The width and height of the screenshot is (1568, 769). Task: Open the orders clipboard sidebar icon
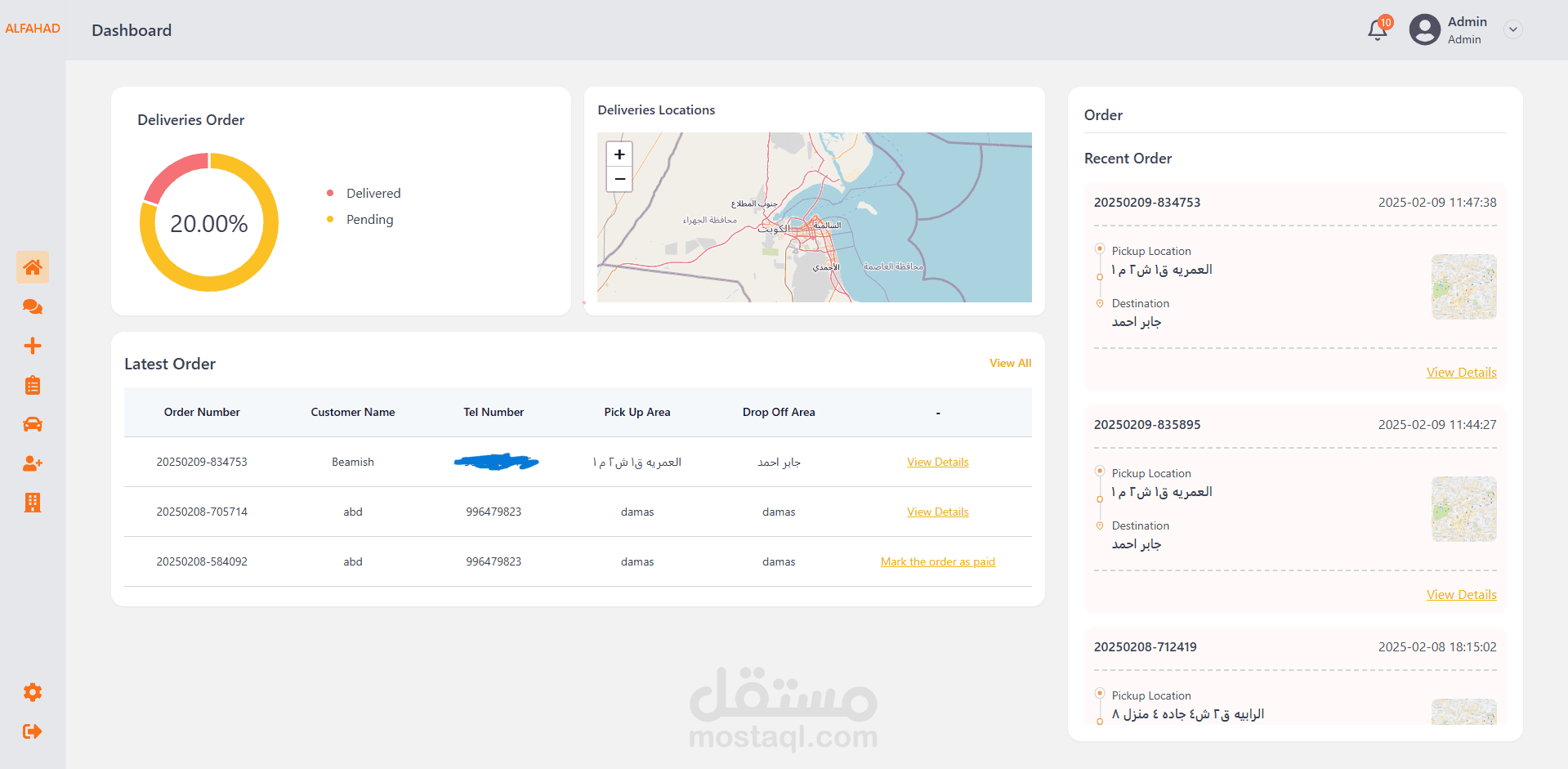coord(33,385)
